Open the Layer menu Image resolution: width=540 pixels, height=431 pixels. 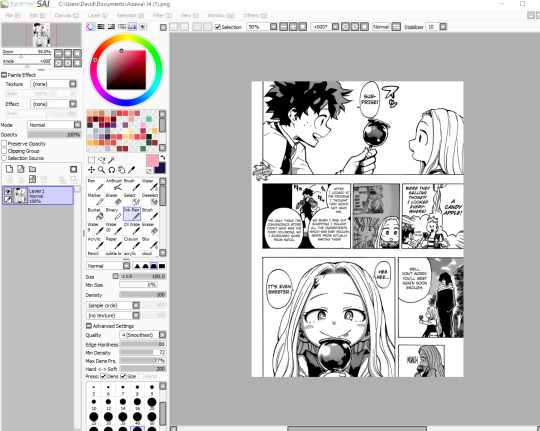pyautogui.click(x=97, y=16)
